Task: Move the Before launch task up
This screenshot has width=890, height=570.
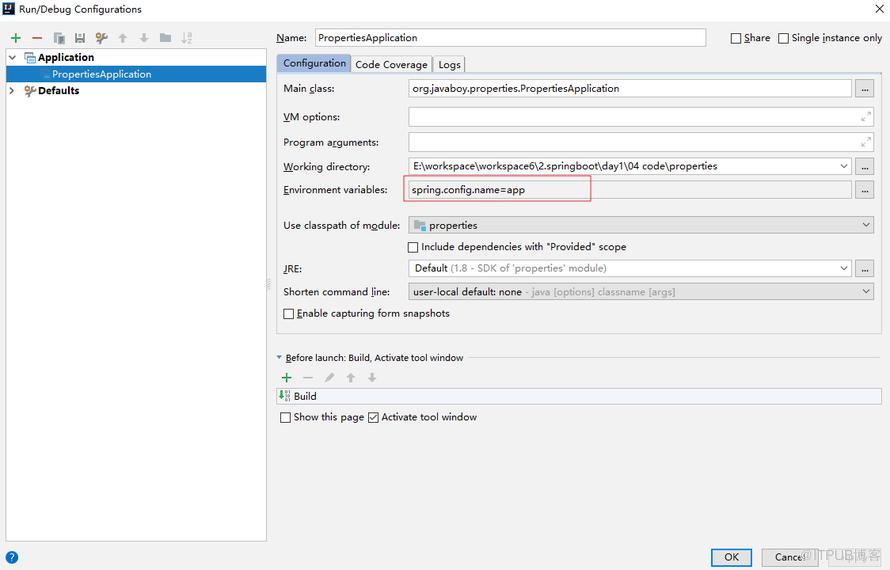Action: tap(351, 378)
